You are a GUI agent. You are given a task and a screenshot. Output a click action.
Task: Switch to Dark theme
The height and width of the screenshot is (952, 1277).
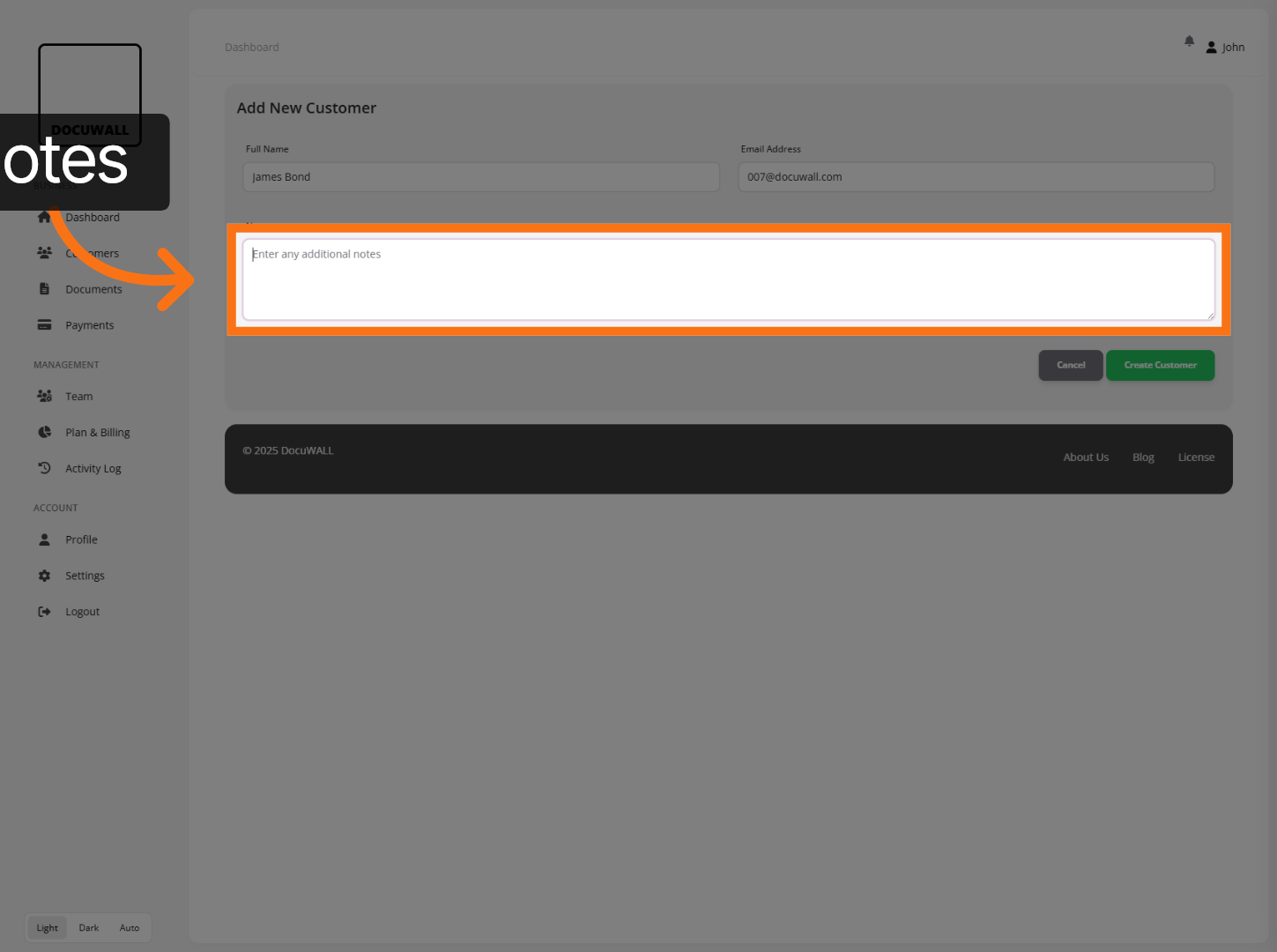coord(88,927)
